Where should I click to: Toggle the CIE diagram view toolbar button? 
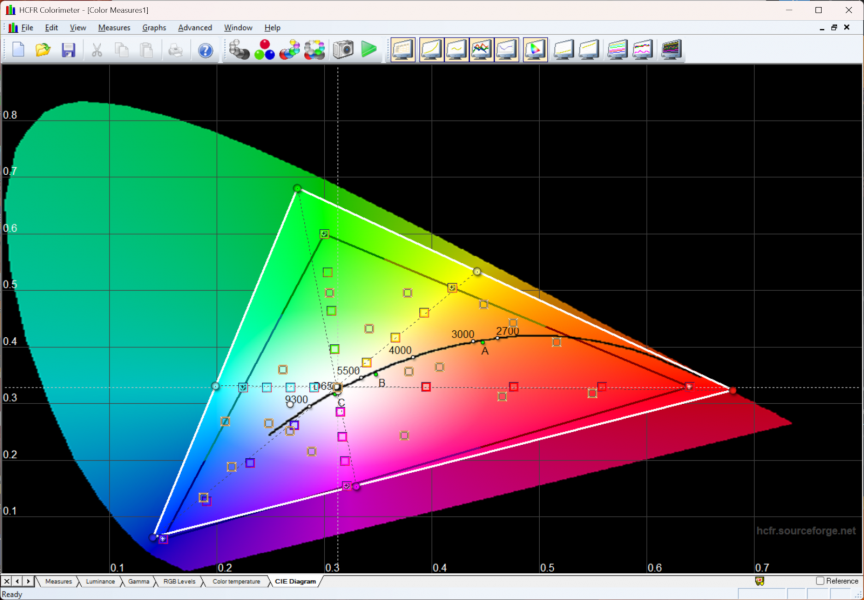[x=534, y=49]
